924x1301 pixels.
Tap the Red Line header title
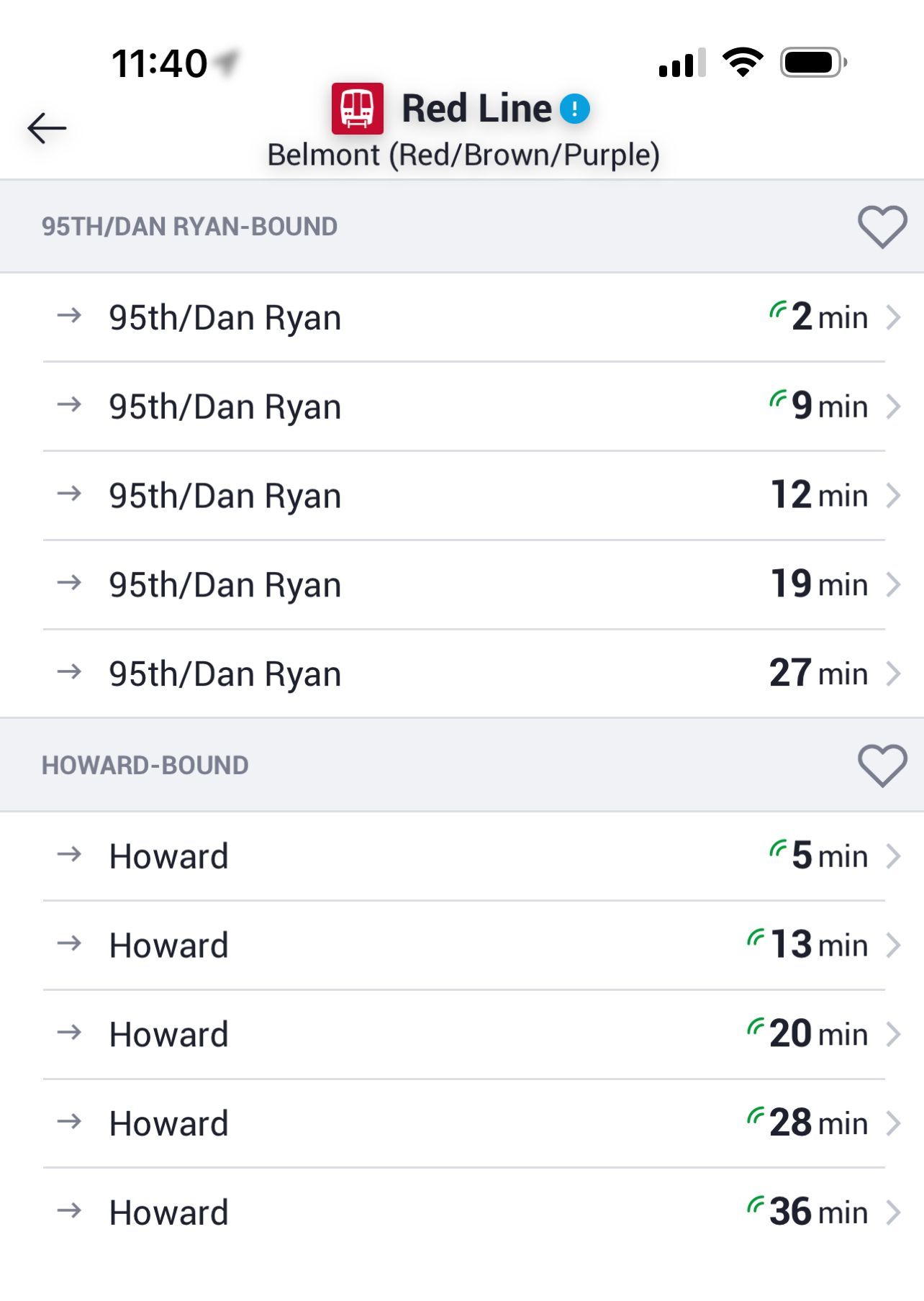[476, 109]
